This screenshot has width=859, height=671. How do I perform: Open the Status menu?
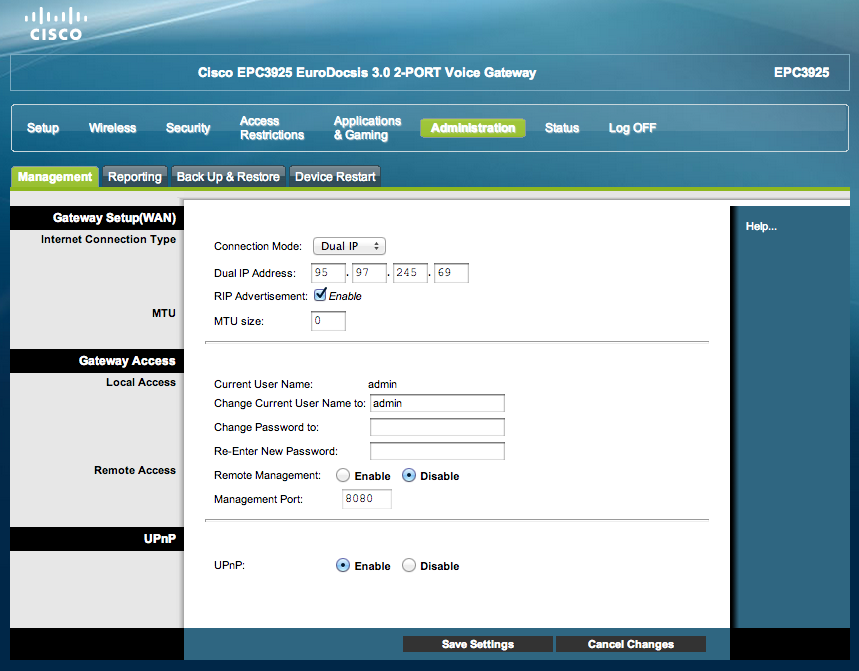coord(562,128)
